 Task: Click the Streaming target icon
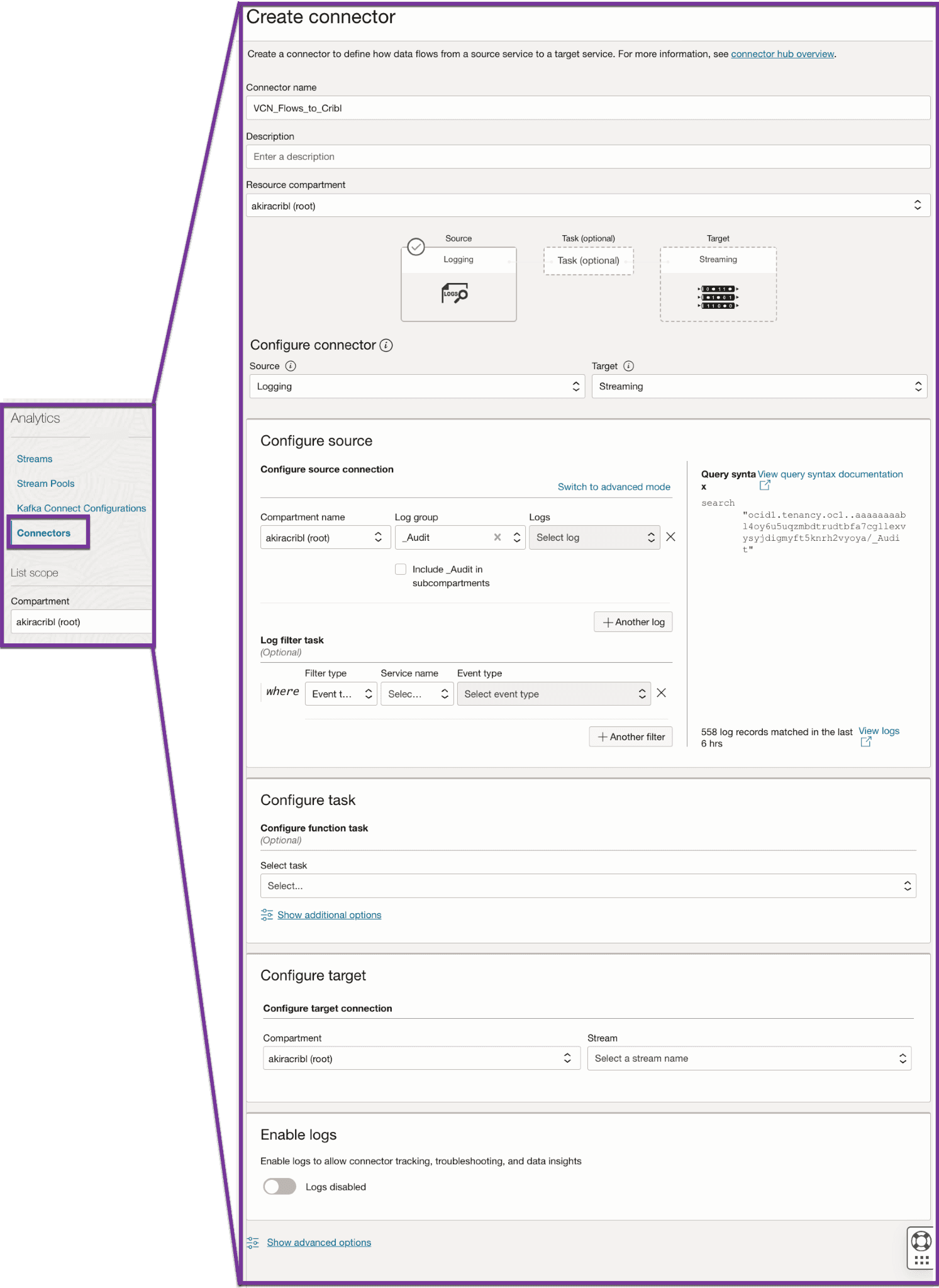[718, 297]
